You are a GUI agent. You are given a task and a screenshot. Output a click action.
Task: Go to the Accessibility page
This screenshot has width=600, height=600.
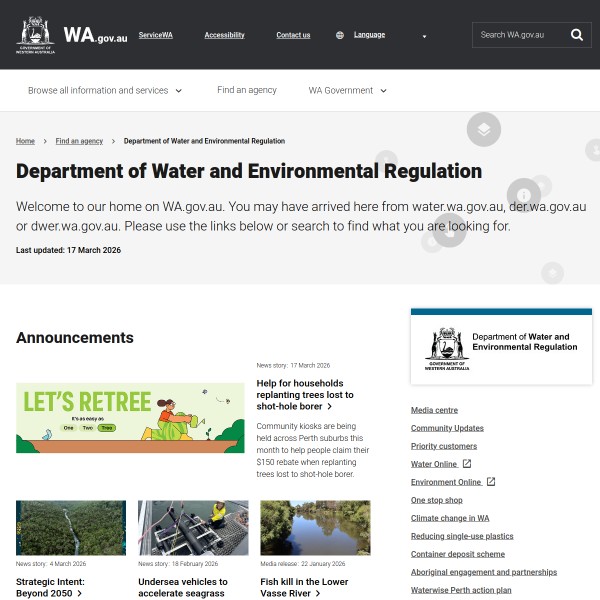pos(224,35)
